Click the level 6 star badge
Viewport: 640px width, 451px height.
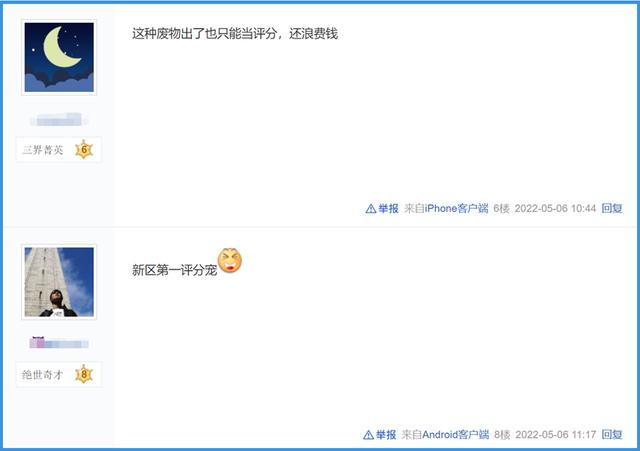point(84,149)
